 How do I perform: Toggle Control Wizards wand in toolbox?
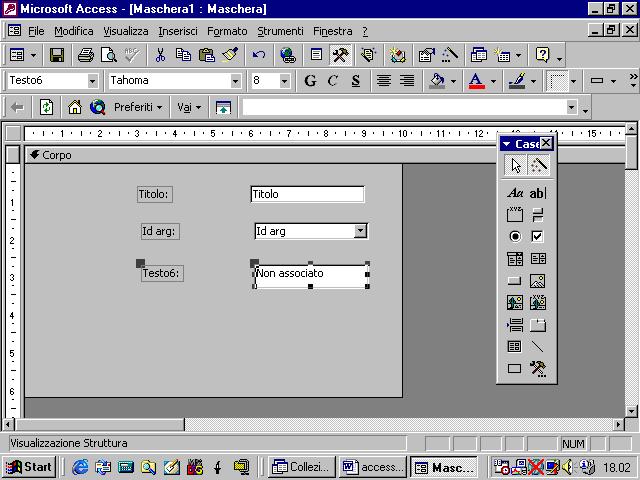click(539, 165)
